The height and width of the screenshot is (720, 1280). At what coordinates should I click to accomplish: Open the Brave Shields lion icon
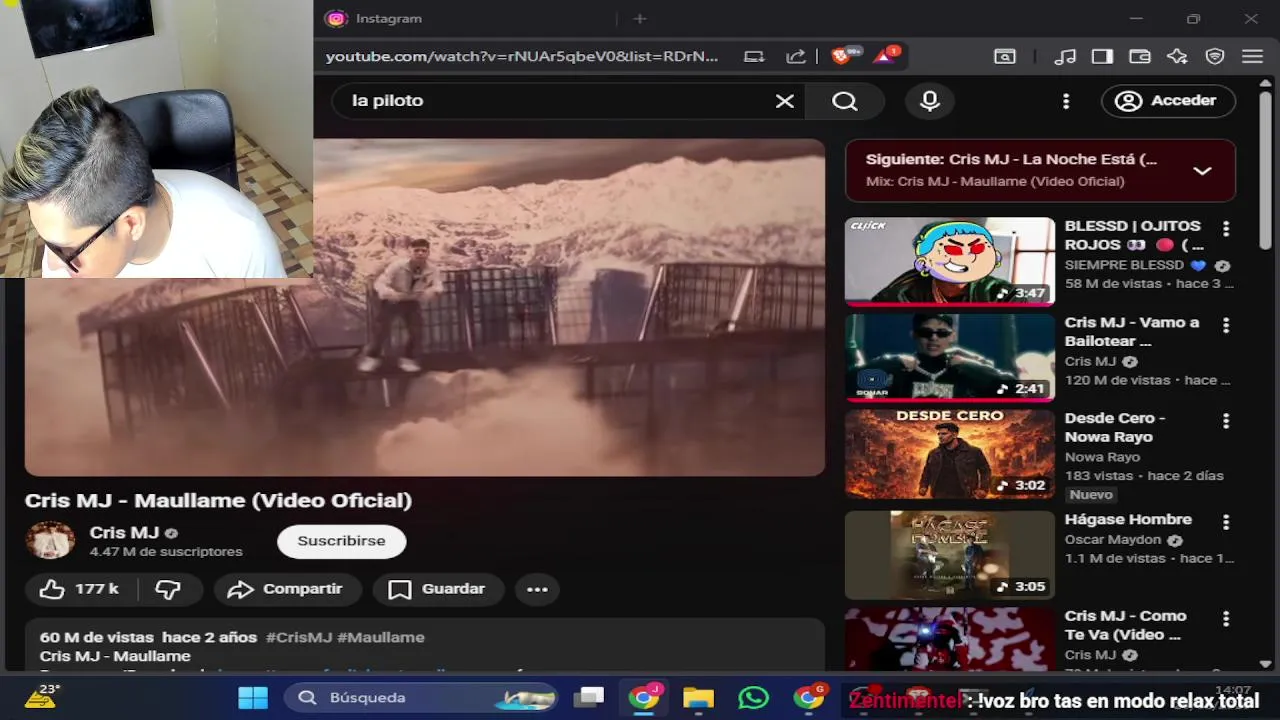click(842, 56)
